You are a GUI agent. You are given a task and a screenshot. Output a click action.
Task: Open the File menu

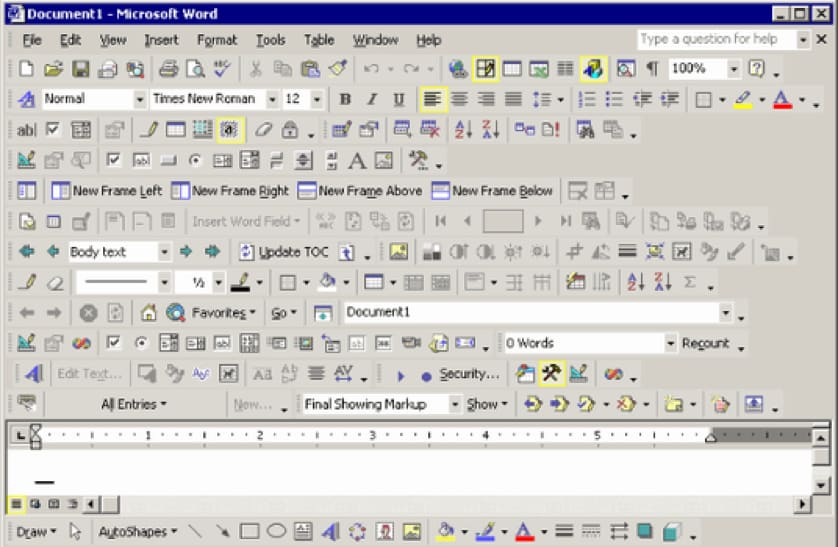[x=32, y=40]
